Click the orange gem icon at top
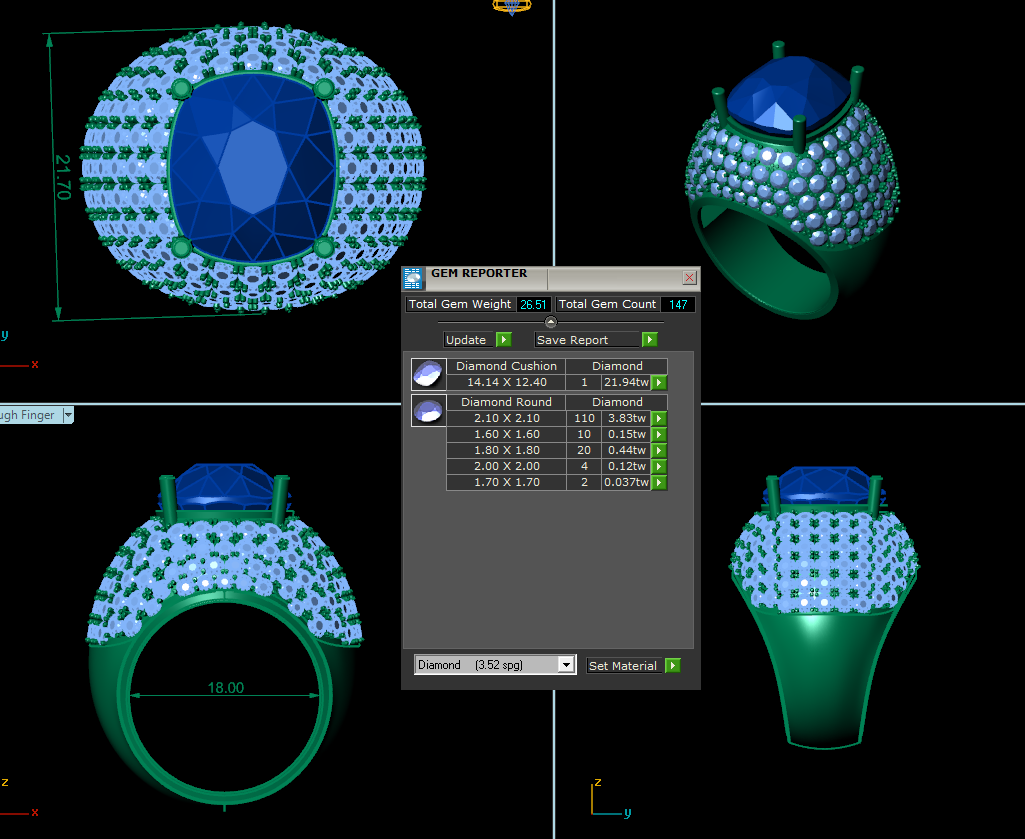The height and width of the screenshot is (839, 1025). 512,7
